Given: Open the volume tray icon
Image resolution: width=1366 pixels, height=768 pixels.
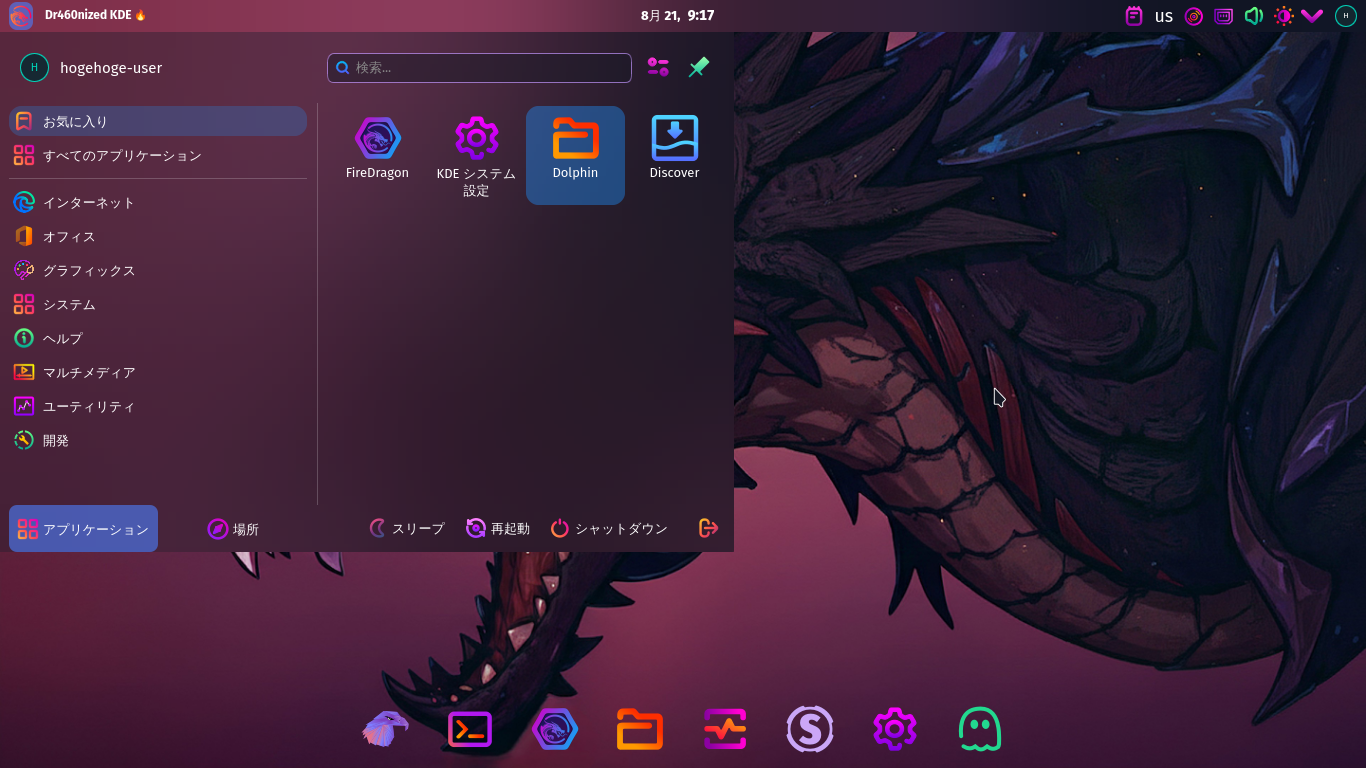Looking at the screenshot, I should pos(1253,16).
